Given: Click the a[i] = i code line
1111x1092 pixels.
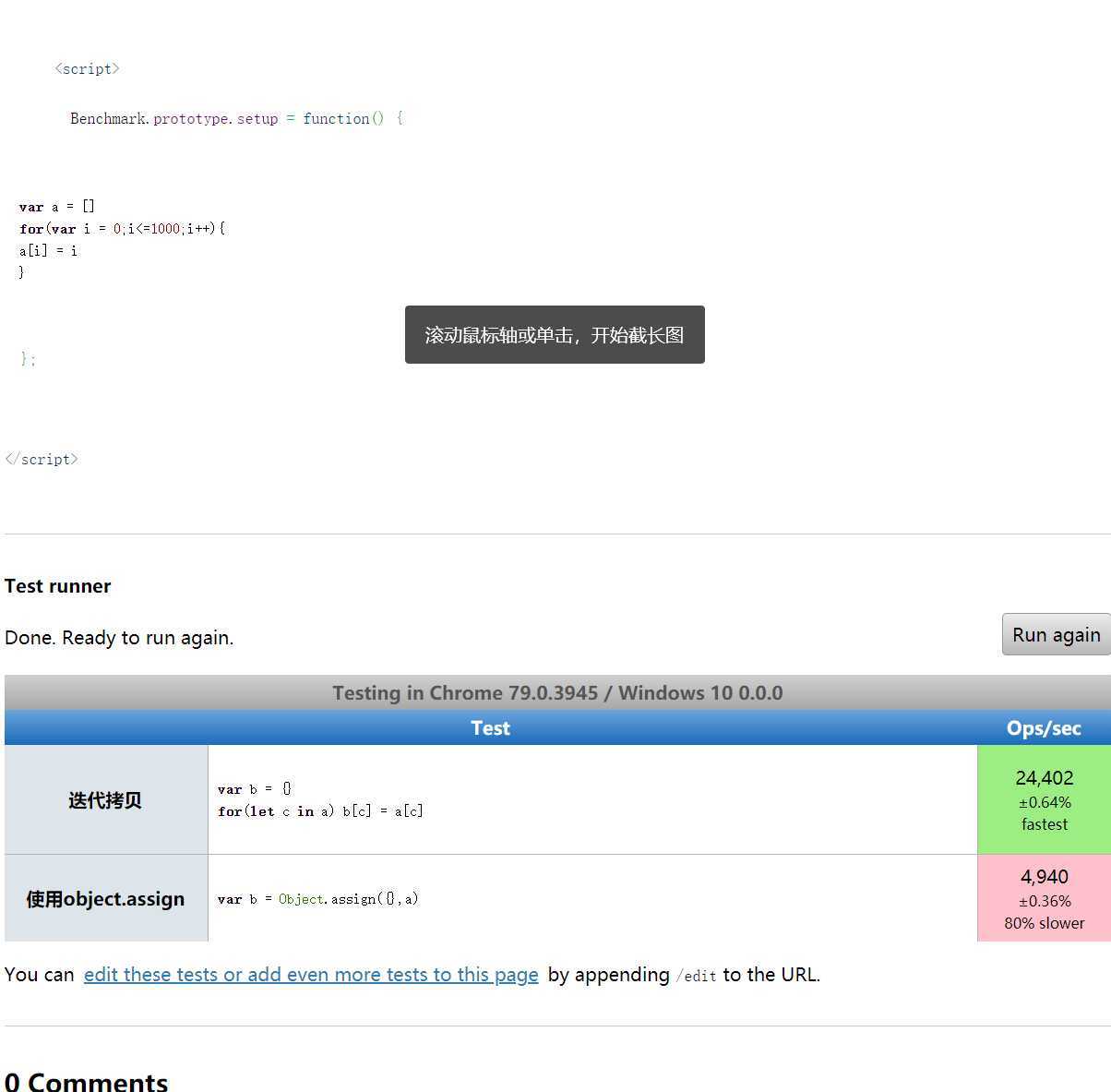Looking at the screenshot, I should 48,250.
